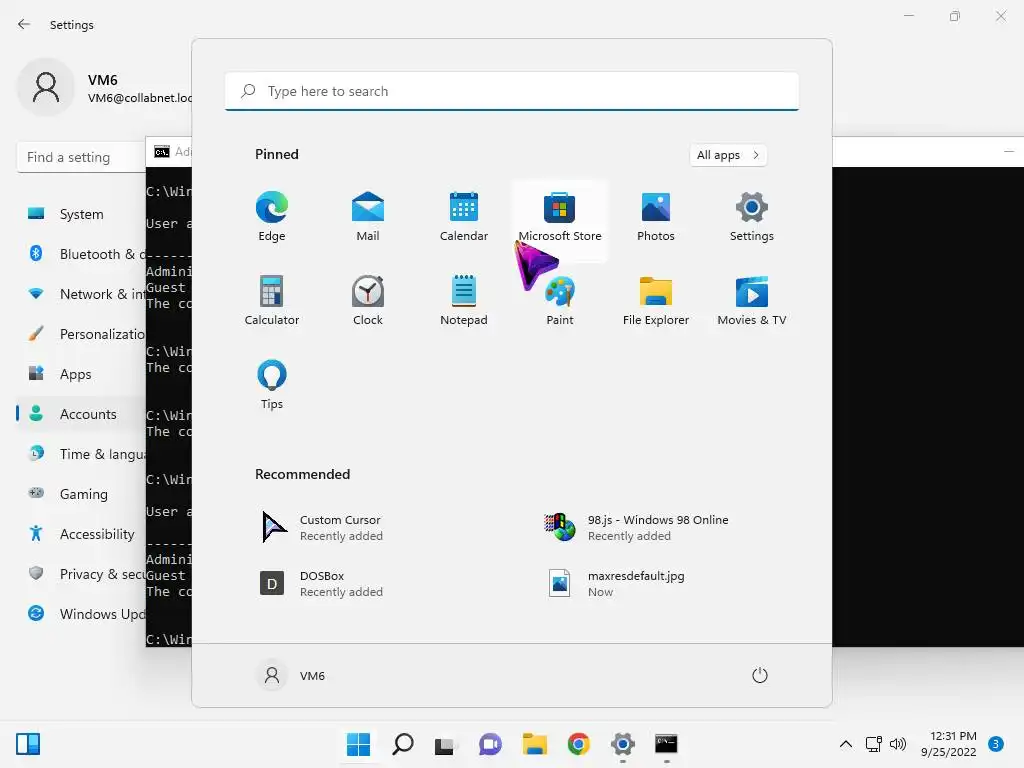
Task: Launch the Calculator app
Action: tap(272, 301)
